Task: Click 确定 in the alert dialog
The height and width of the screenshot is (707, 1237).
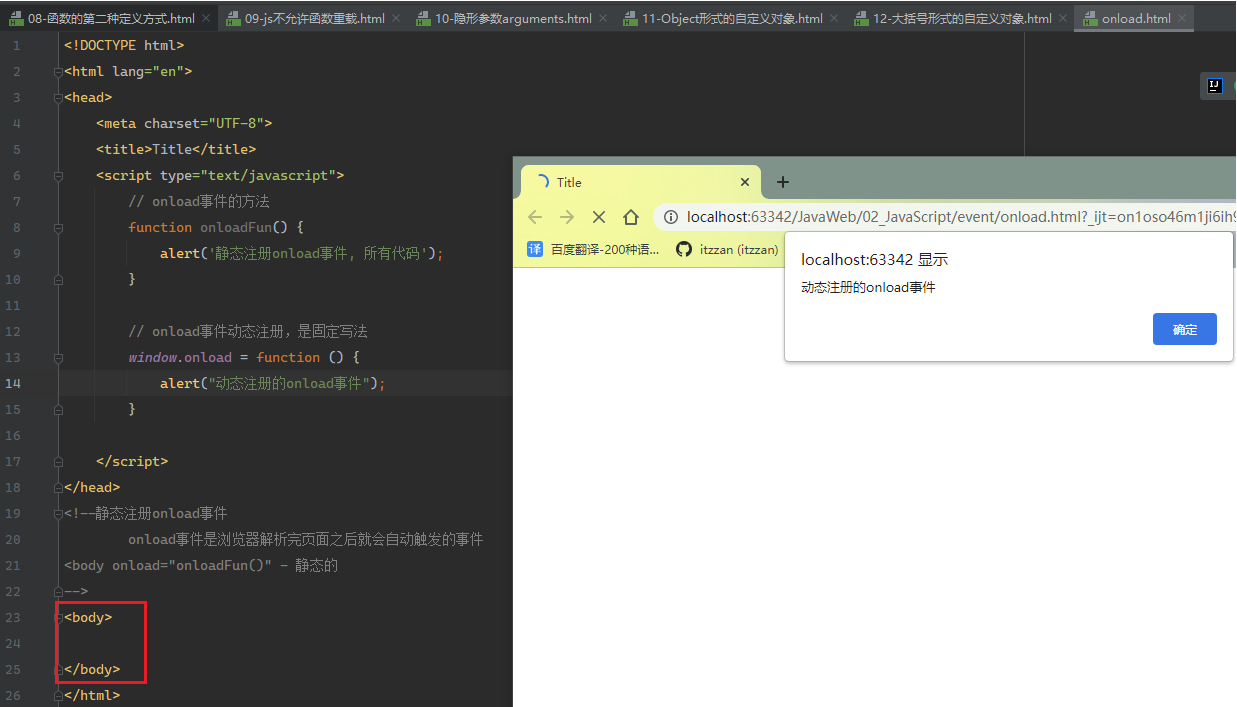Action: point(1184,329)
